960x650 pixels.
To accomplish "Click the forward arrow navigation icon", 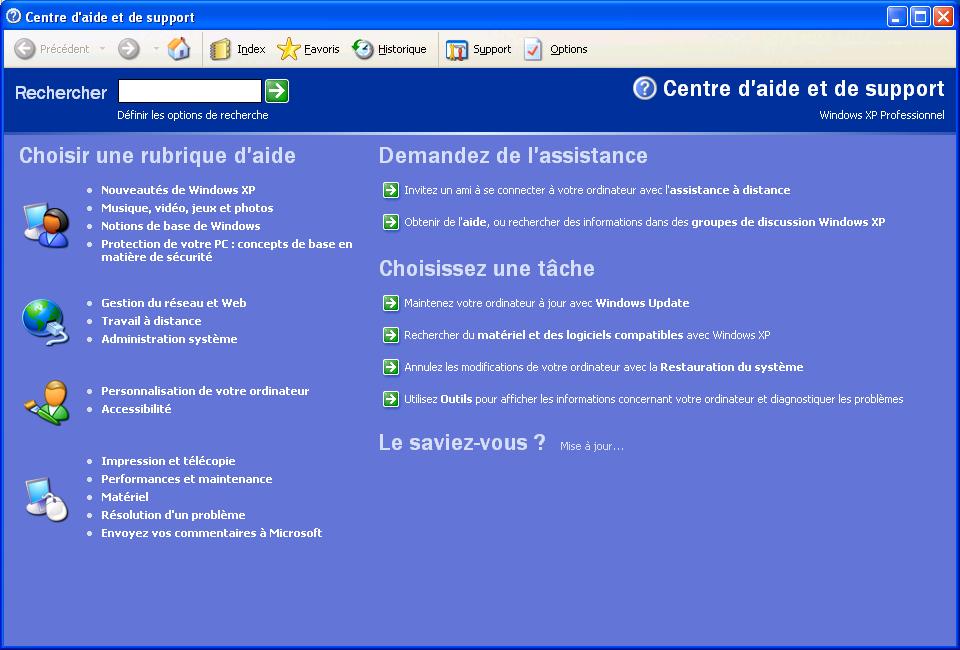I will (129, 49).
